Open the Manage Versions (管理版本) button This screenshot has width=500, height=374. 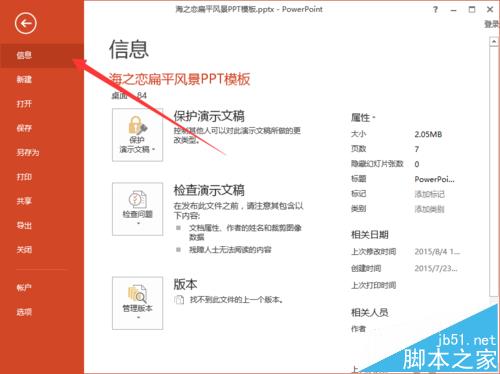point(138,303)
